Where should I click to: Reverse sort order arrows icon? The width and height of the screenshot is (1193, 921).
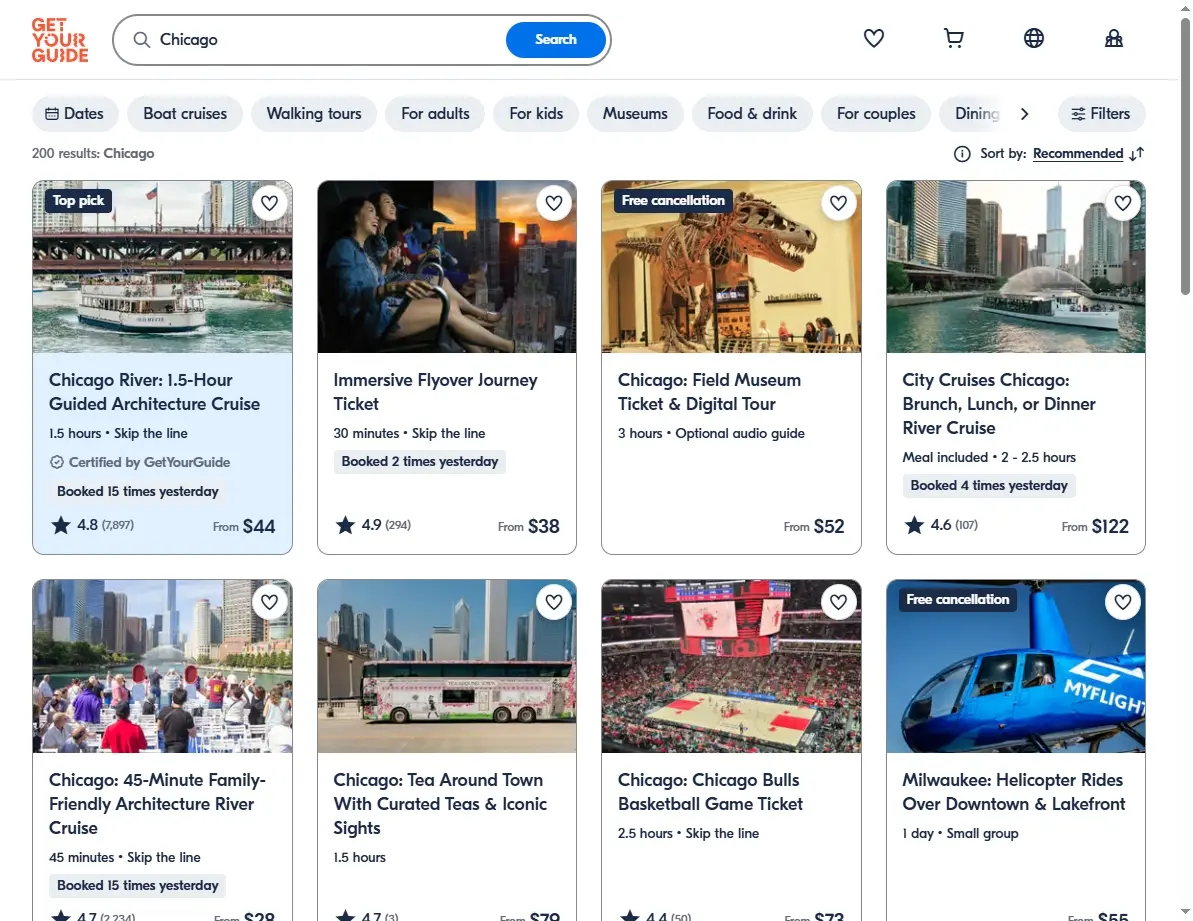tap(1137, 154)
